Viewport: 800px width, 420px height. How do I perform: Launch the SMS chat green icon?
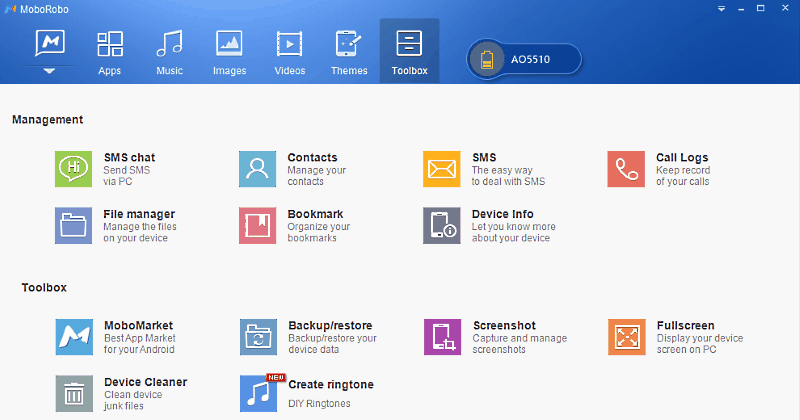(73, 169)
